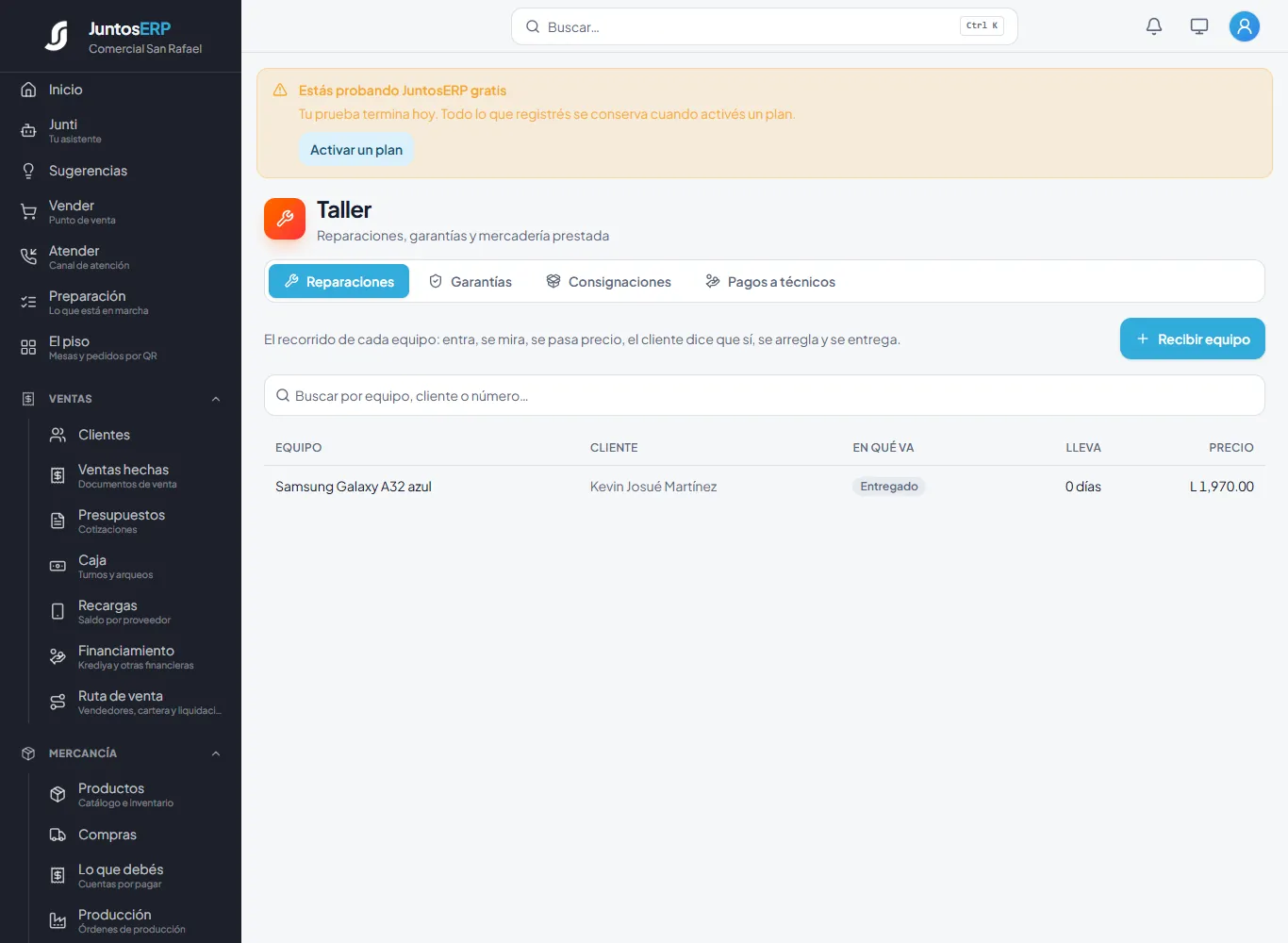Click the EQUIPO column header
Image resolution: width=1288 pixels, height=943 pixels.
point(299,448)
